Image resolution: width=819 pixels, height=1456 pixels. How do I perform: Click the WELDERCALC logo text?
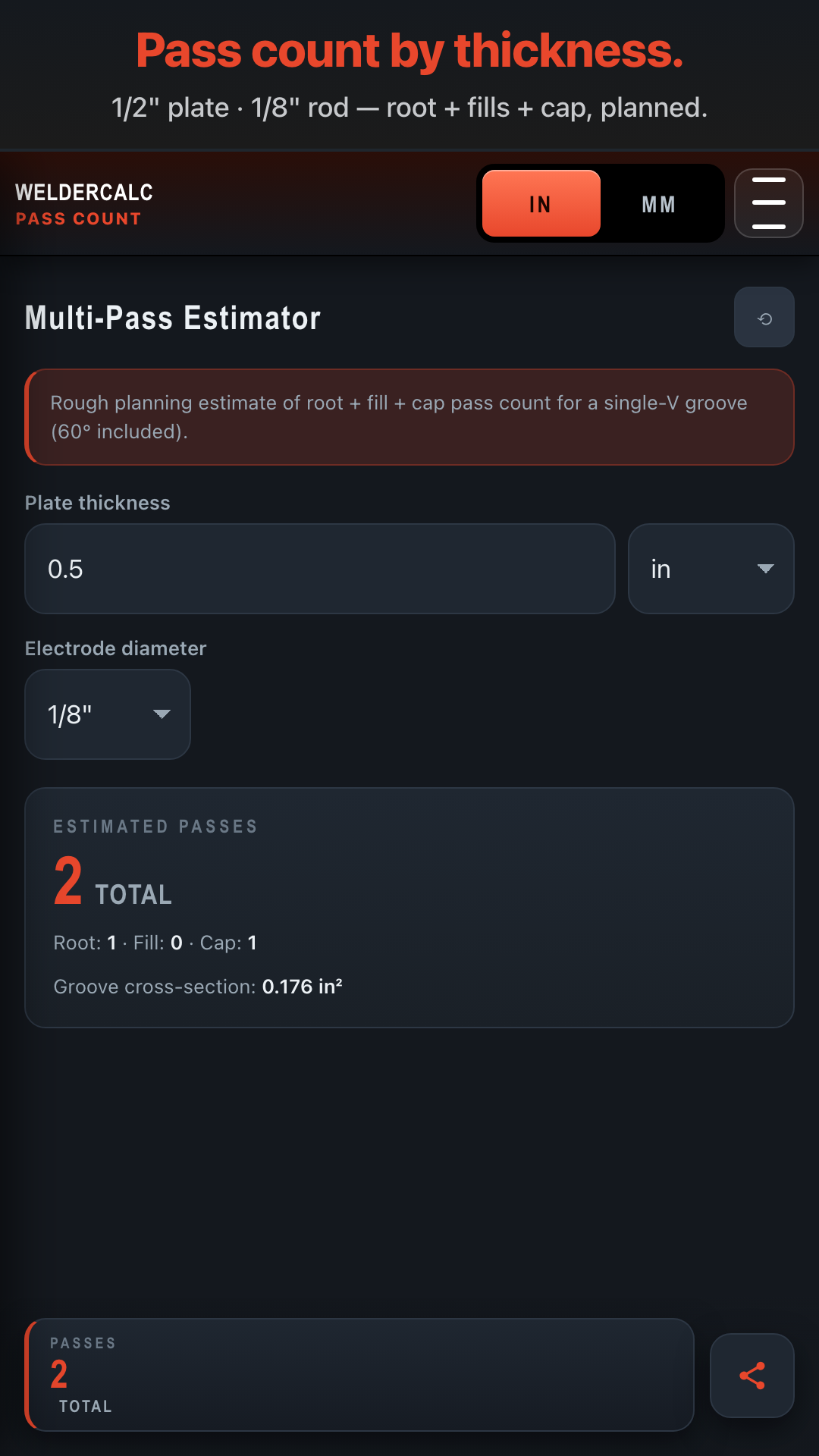click(84, 193)
